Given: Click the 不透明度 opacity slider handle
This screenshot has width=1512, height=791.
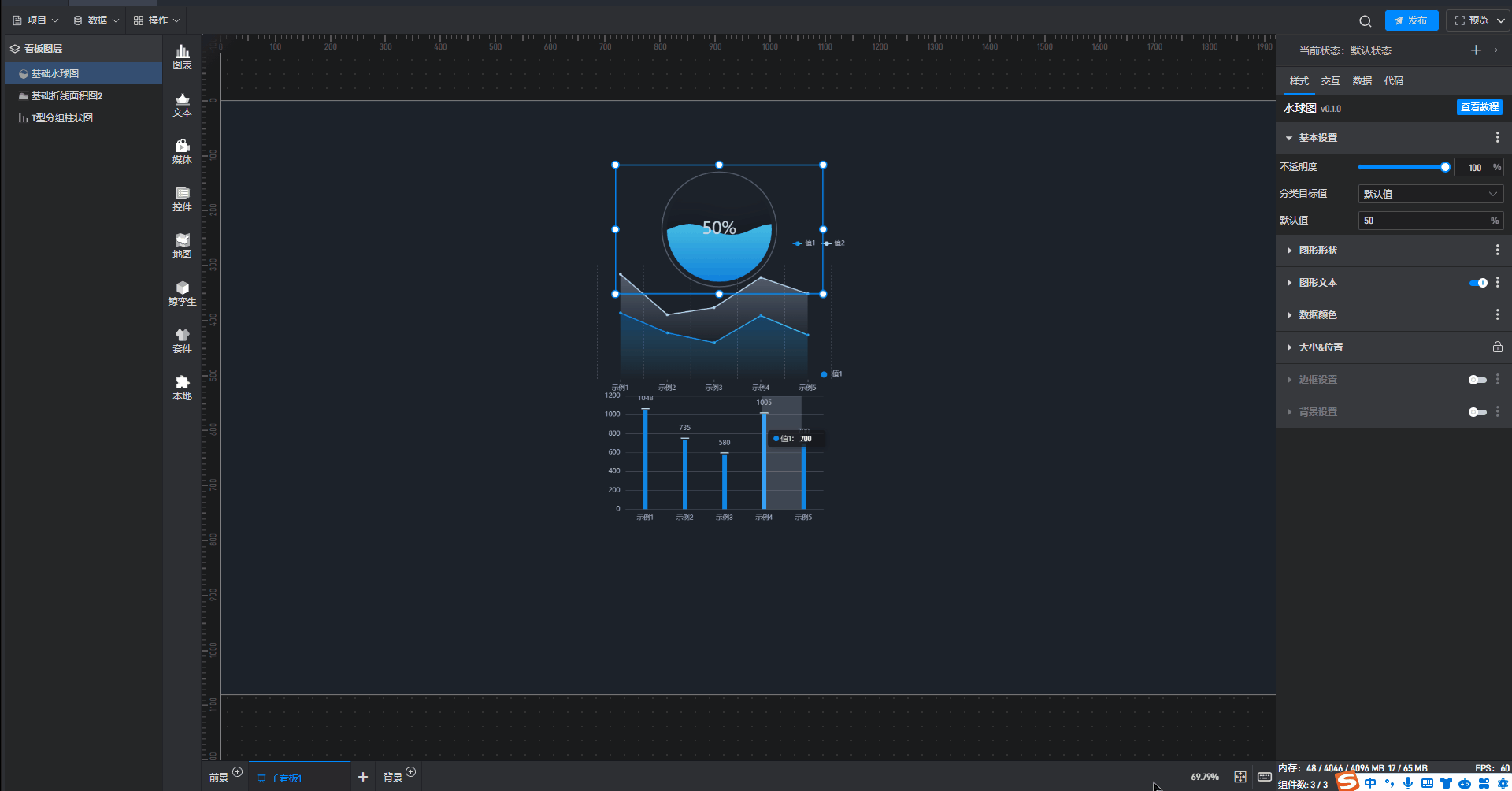Looking at the screenshot, I should pos(1445,167).
